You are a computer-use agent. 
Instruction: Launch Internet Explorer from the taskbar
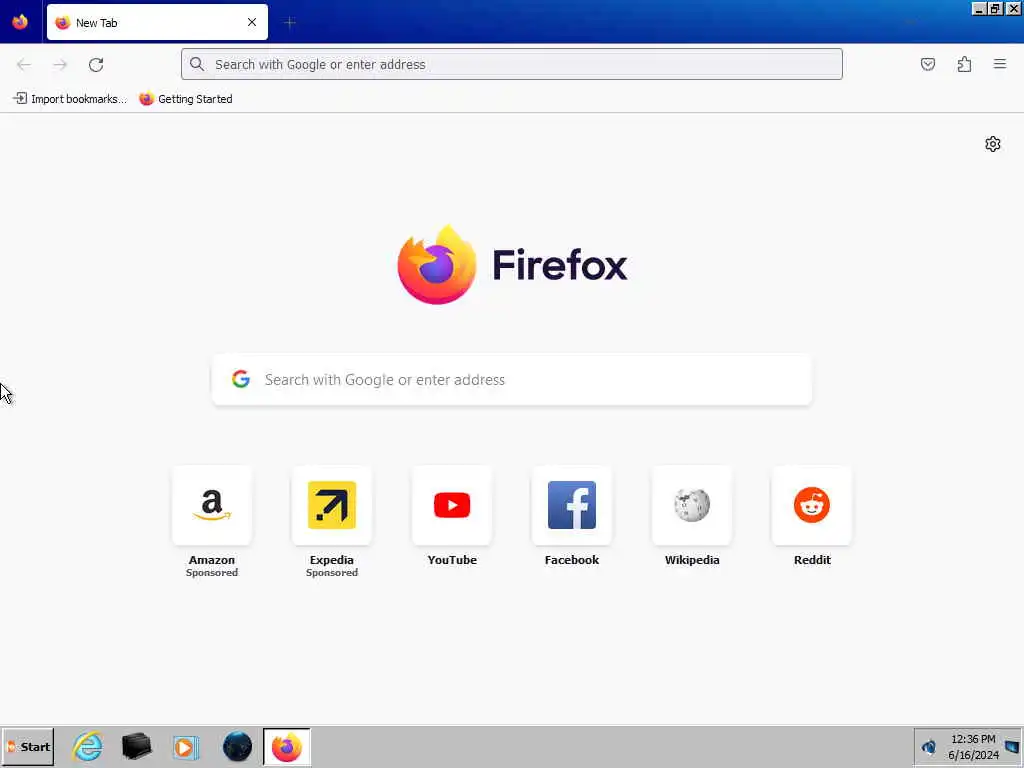88,746
